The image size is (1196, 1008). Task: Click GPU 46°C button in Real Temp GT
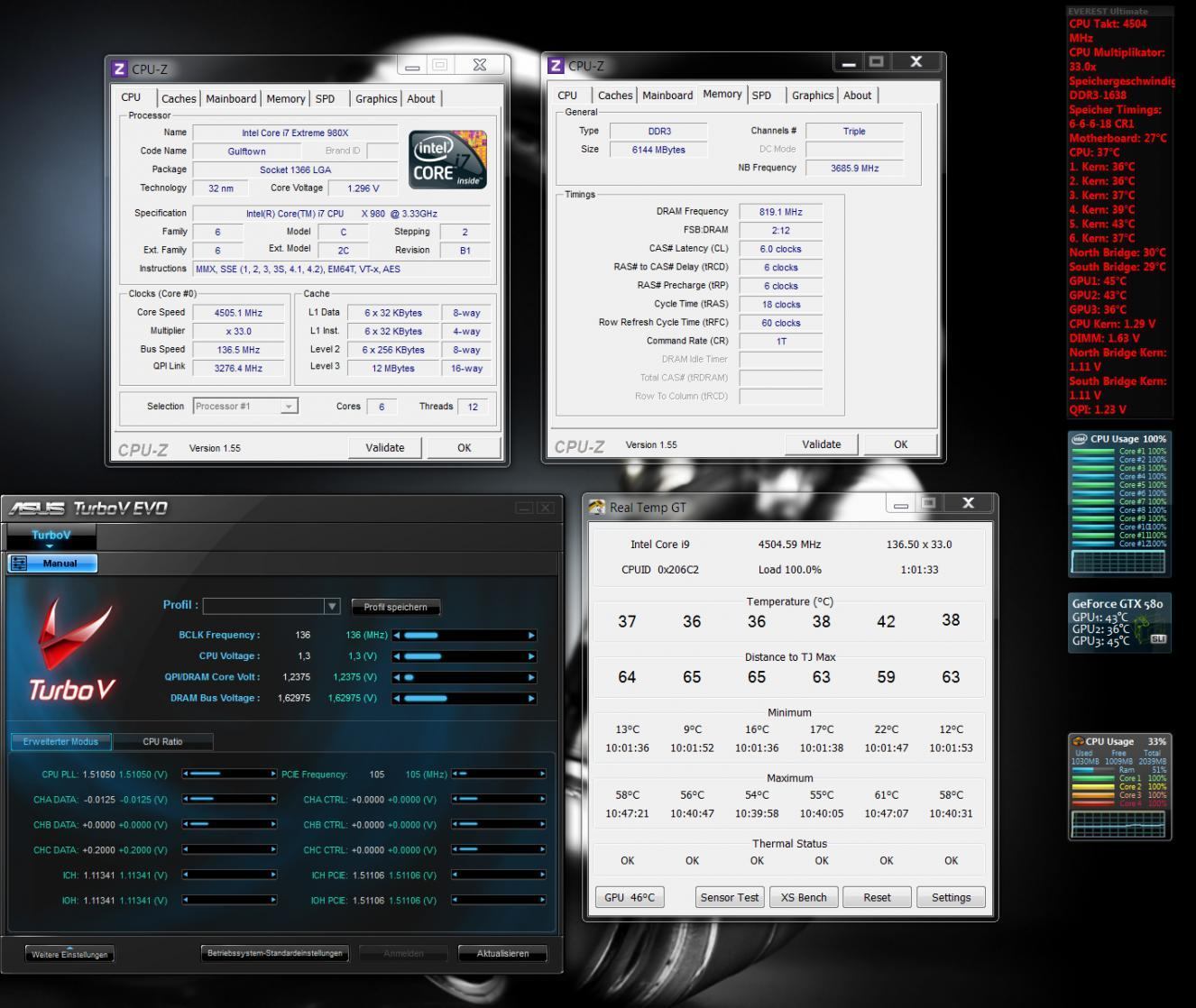click(x=630, y=897)
